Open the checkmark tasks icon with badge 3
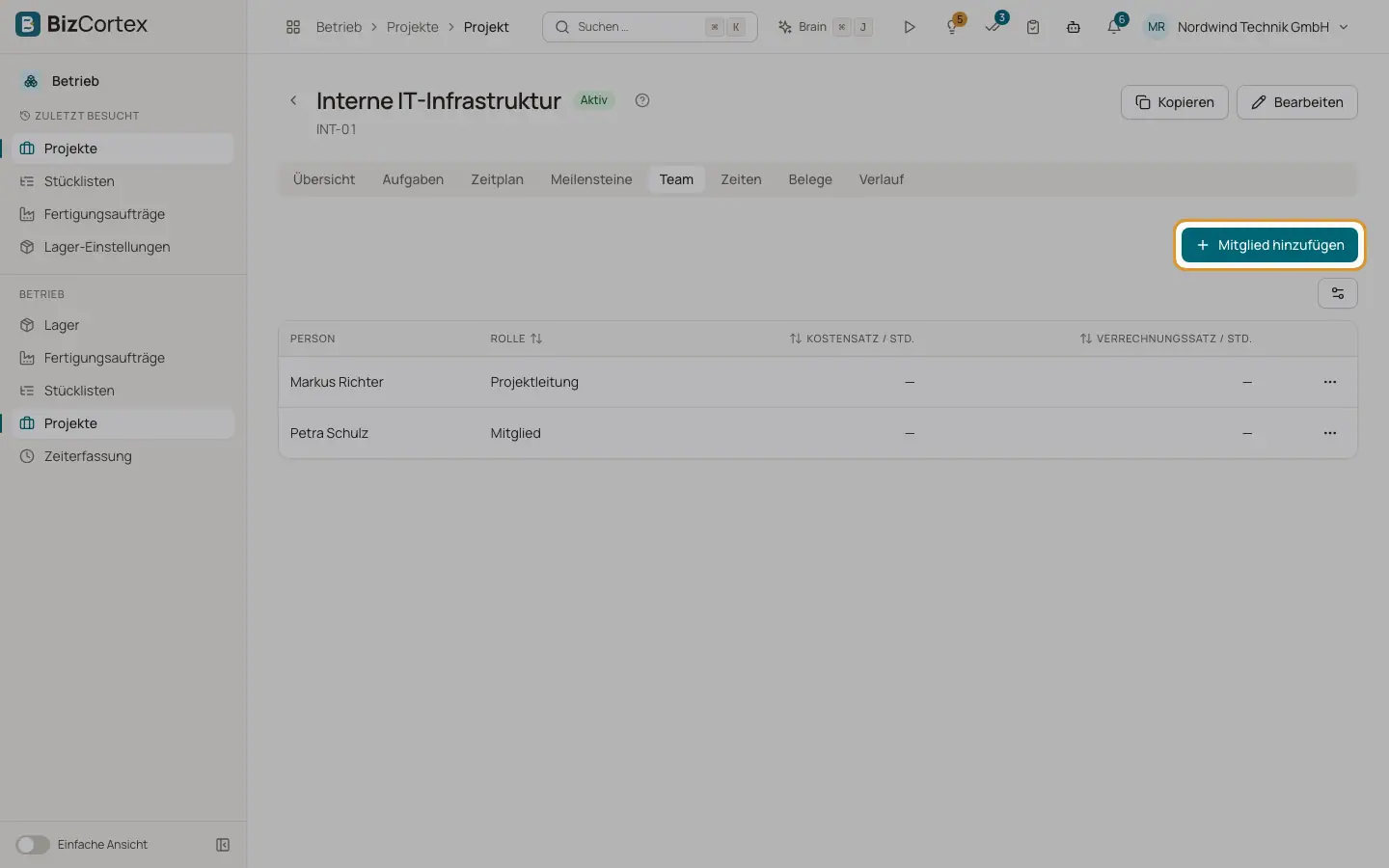This screenshot has width=1389, height=868. (x=994, y=27)
